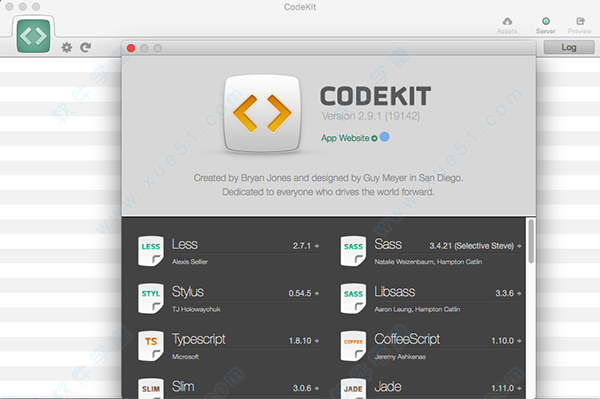The image size is (600, 399).
Task: Click the large CodeKit logo
Action: 262,114
